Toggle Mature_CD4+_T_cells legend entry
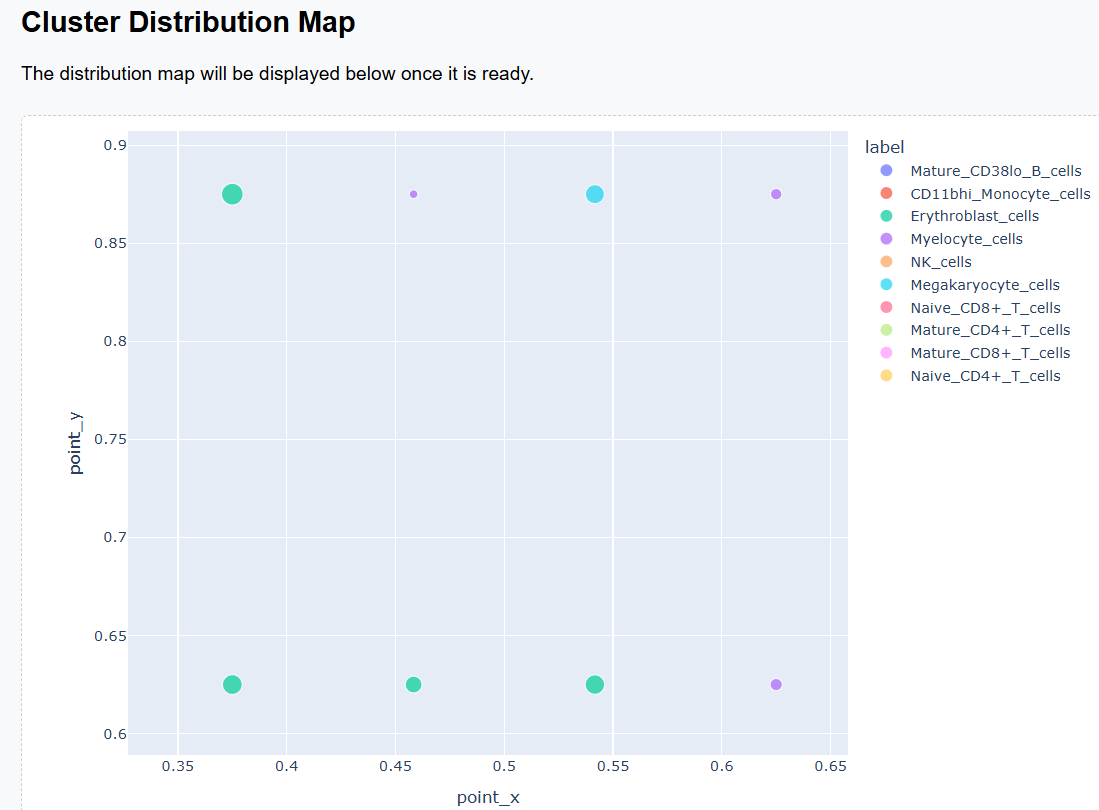The width and height of the screenshot is (1099, 810). (989, 330)
